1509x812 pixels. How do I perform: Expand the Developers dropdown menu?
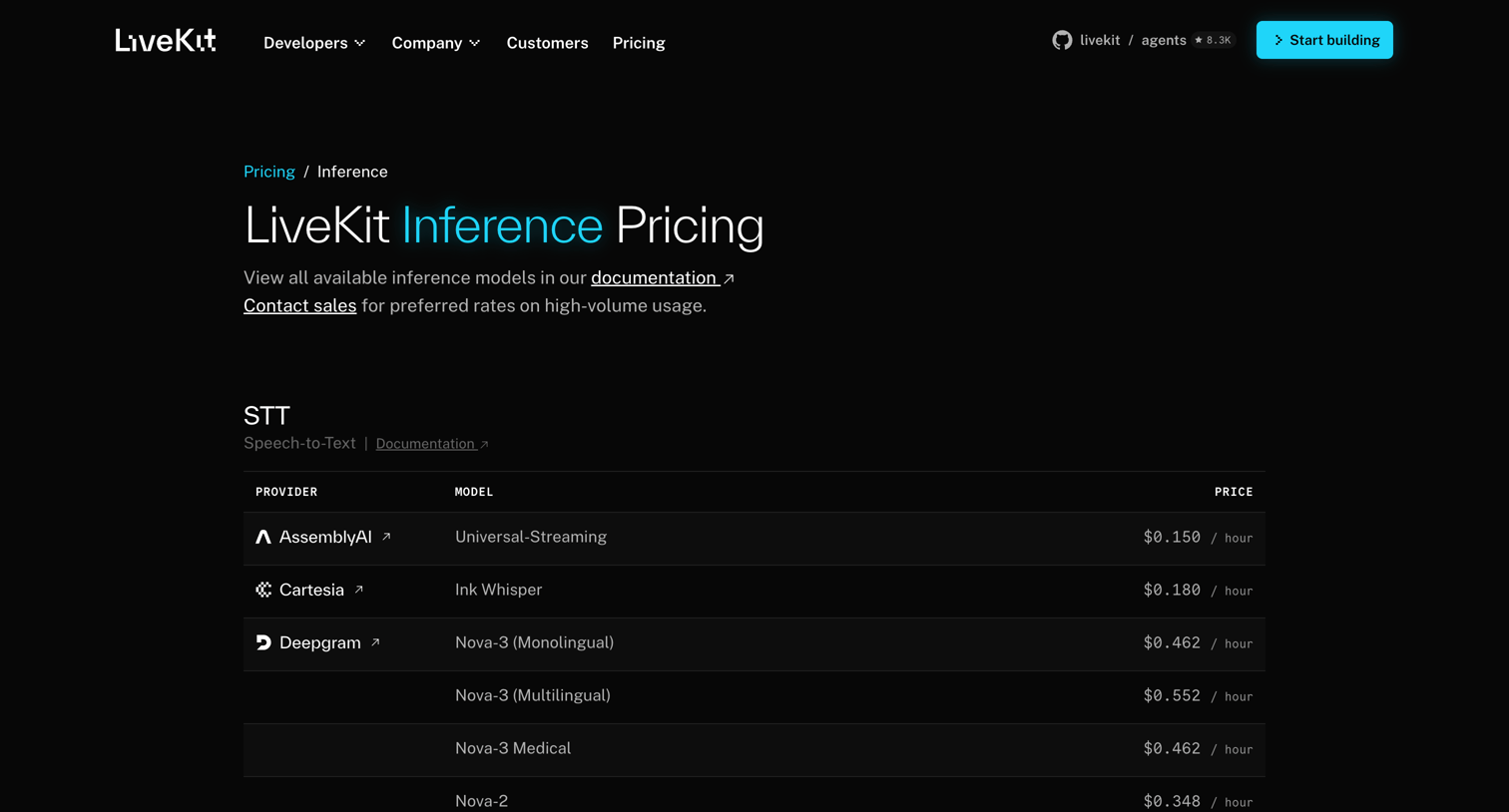point(314,43)
